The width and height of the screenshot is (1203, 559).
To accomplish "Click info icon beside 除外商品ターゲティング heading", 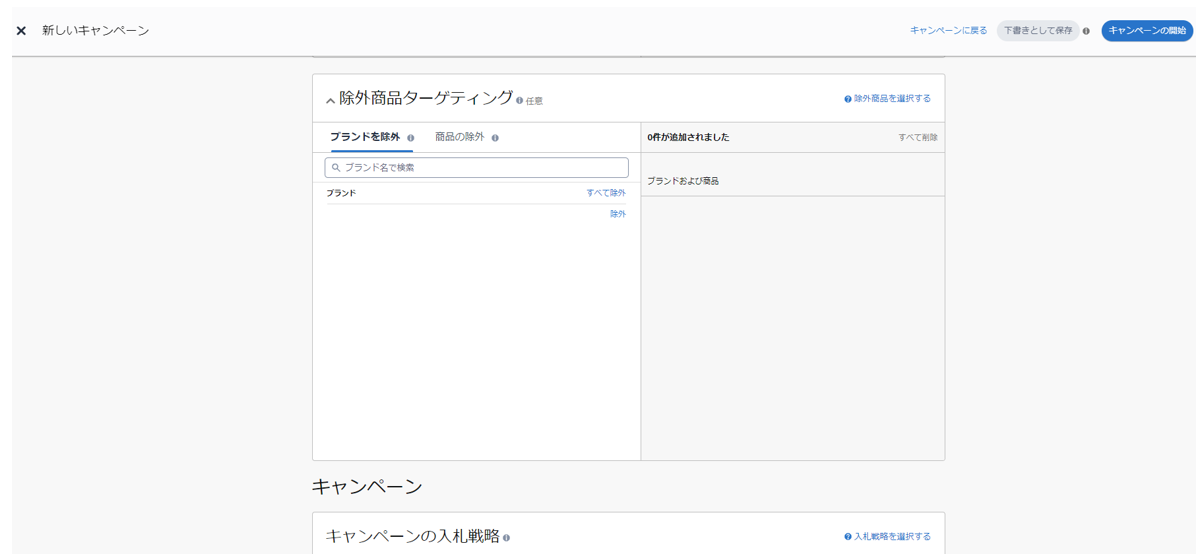I will tap(519, 100).
